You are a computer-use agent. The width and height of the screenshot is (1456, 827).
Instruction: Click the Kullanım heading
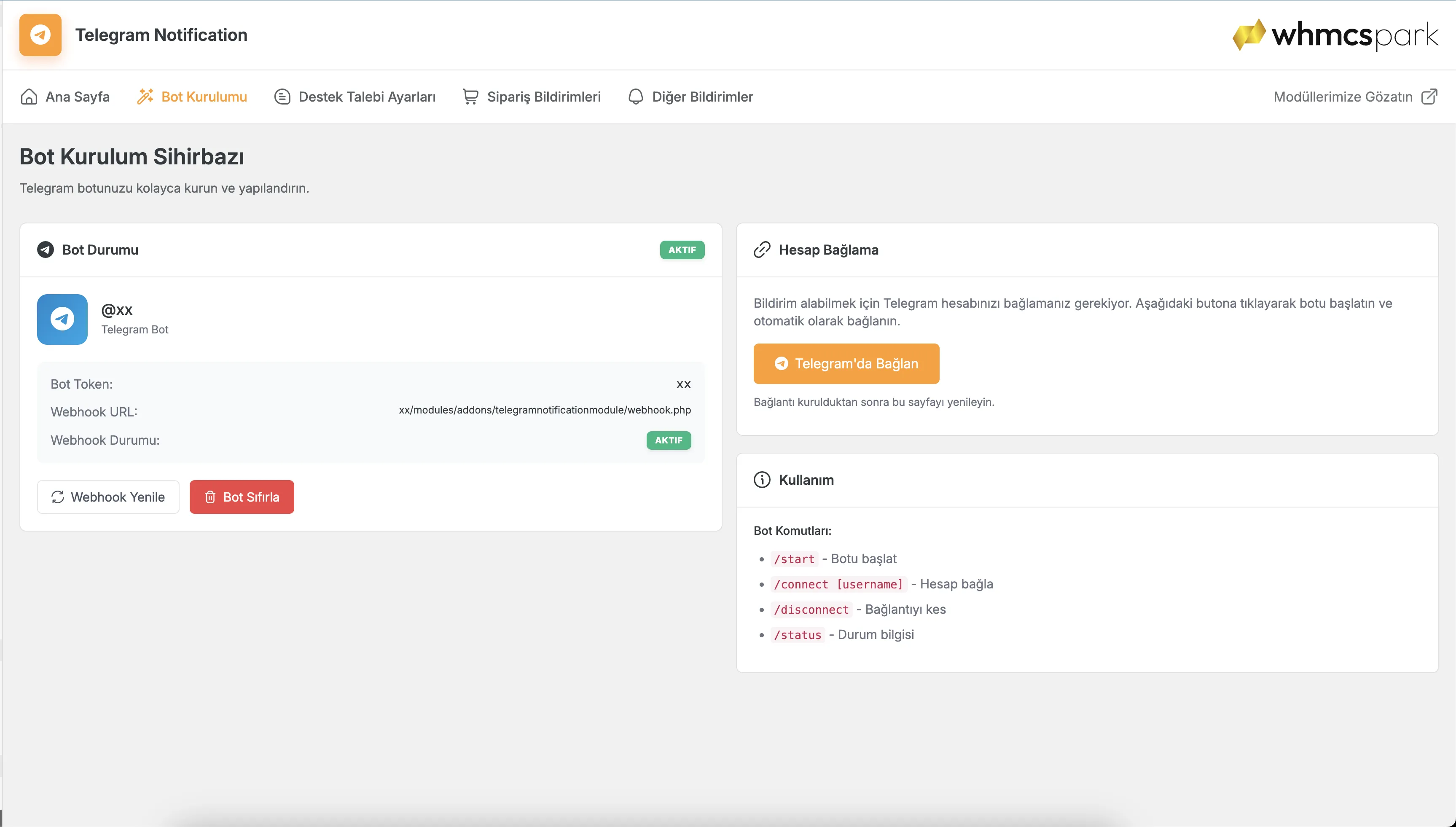click(806, 480)
